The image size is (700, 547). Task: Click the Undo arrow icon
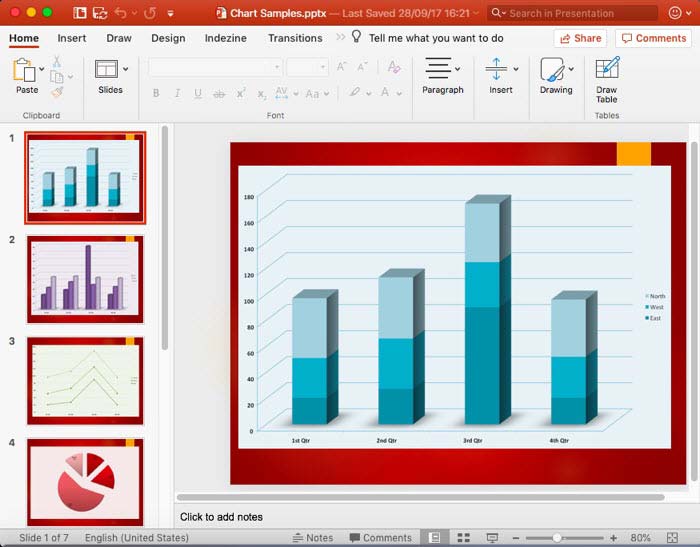(121, 13)
